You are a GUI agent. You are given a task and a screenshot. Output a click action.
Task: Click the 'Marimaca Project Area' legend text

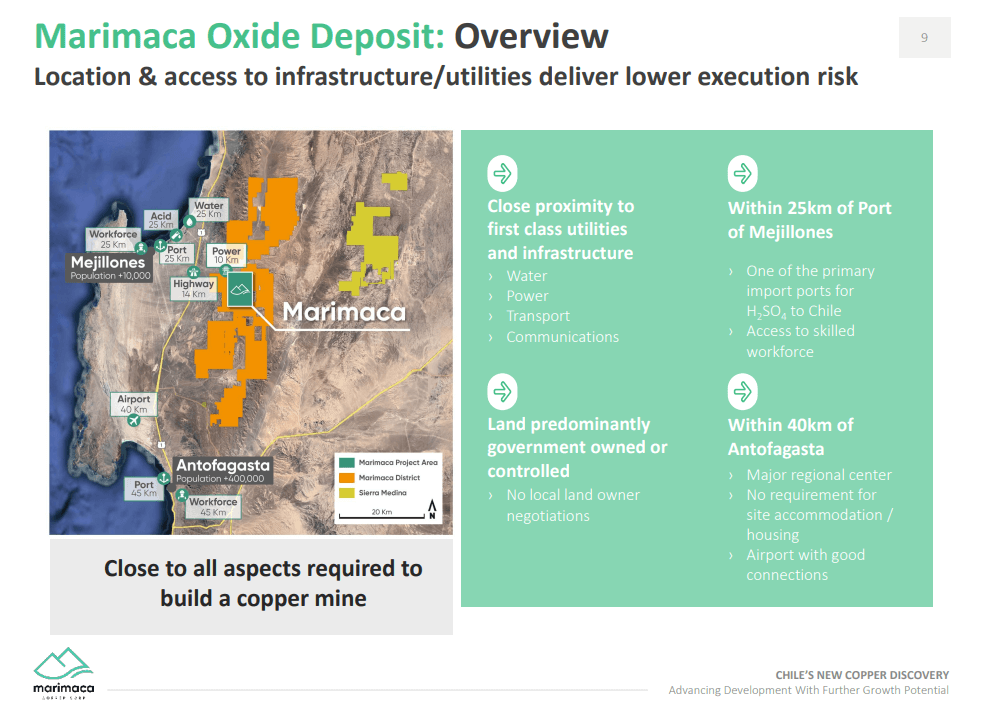(x=398, y=463)
